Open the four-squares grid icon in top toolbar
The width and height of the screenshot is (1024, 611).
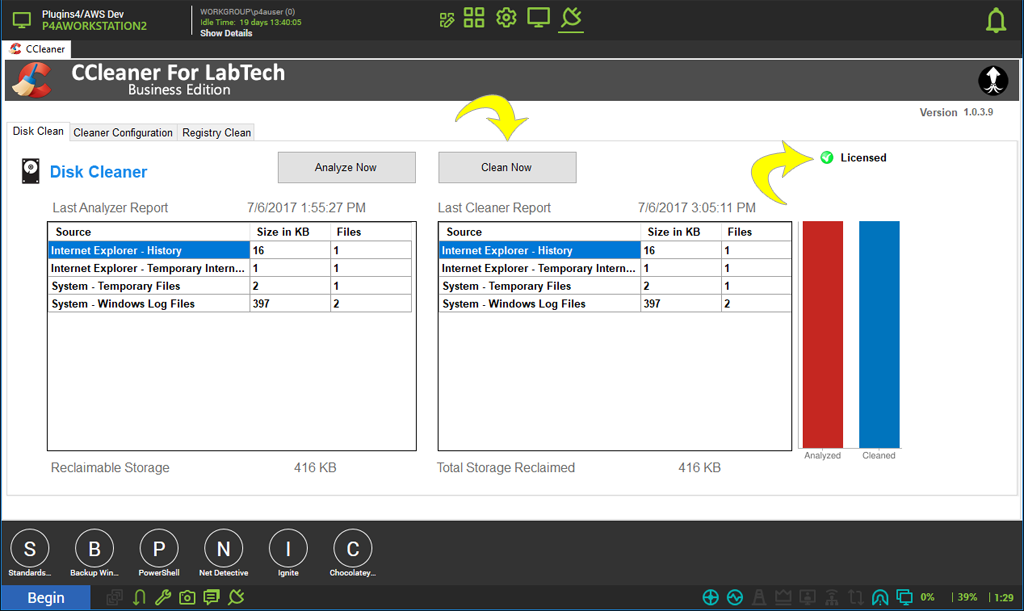pyautogui.click(x=474, y=18)
